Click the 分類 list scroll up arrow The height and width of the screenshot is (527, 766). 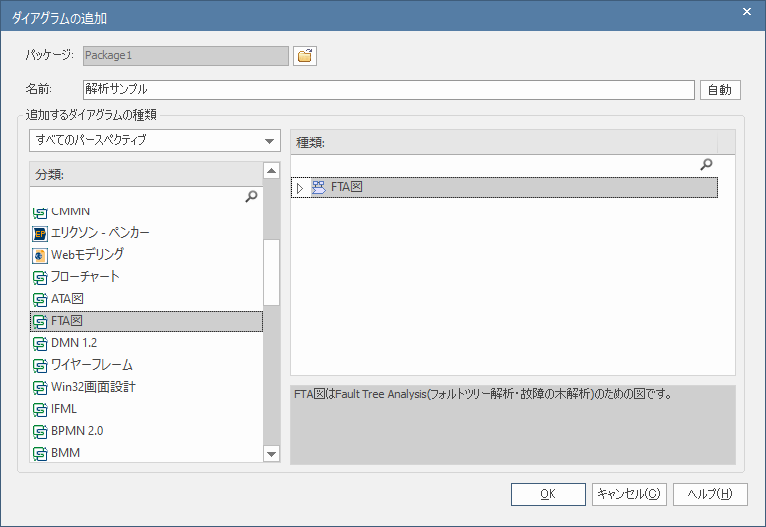pyautogui.click(x=271, y=170)
